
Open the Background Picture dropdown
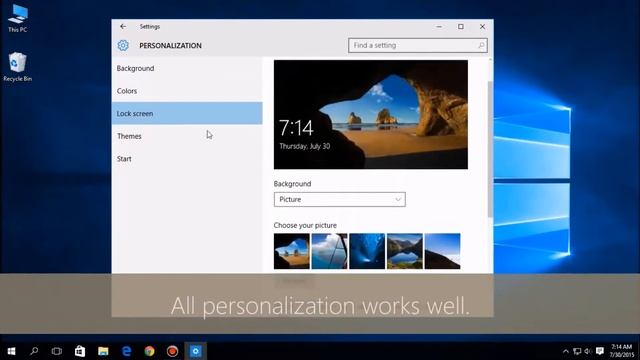pyautogui.click(x=340, y=200)
